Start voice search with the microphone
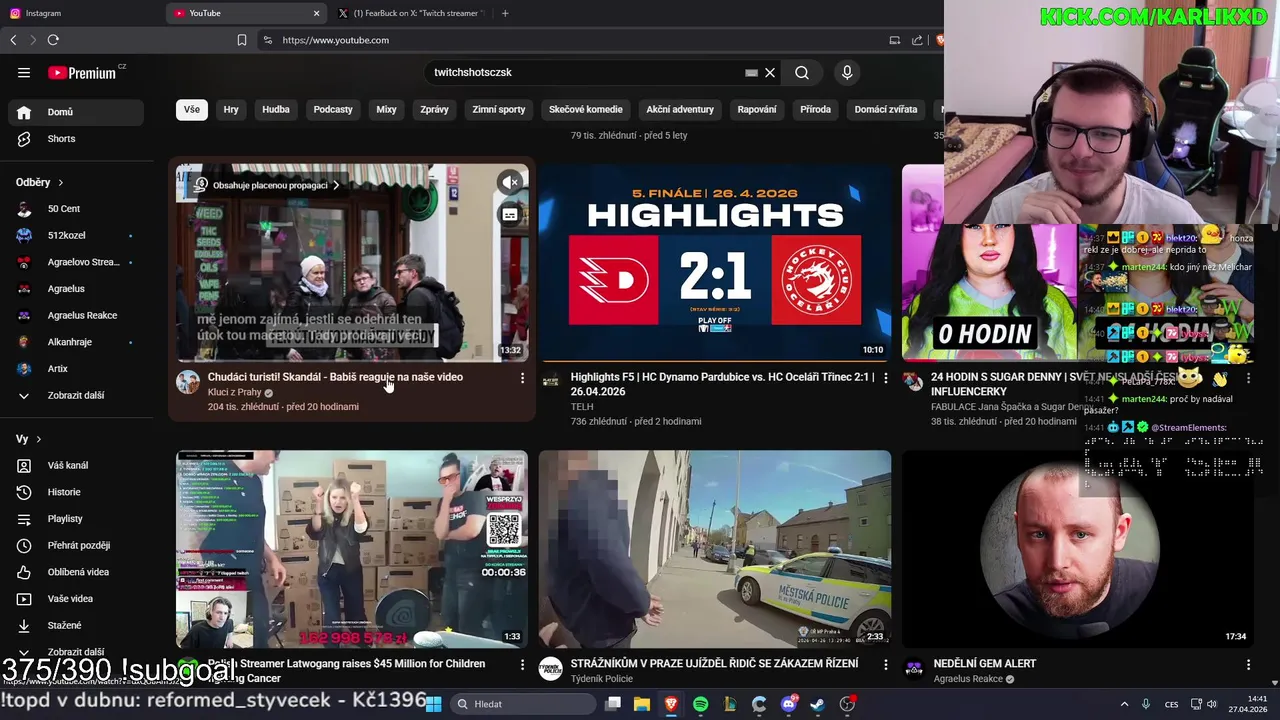Image resolution: width=1280 pixels, height=720 pixels. 847,72
